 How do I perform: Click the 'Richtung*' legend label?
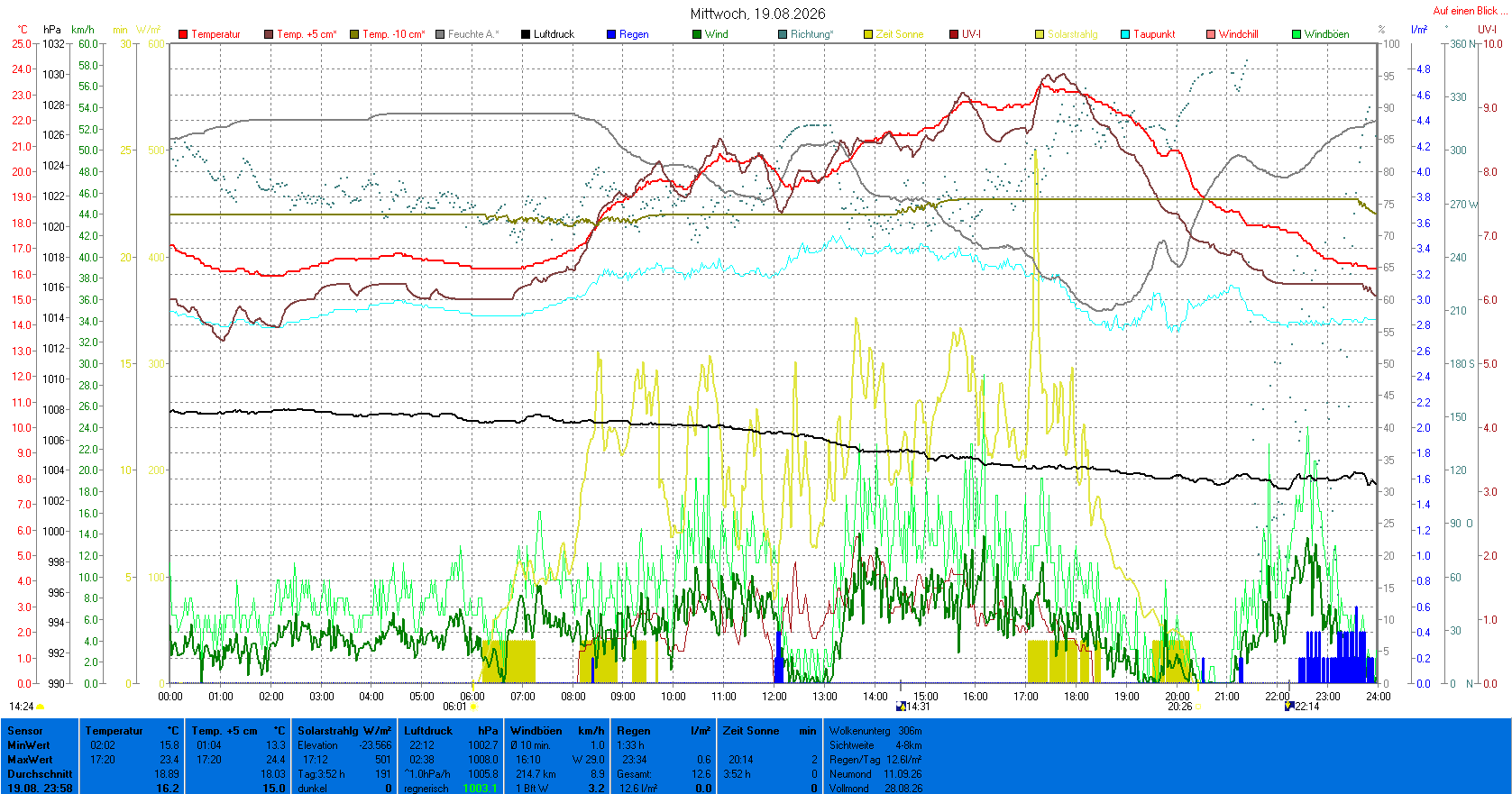[812, 34]
